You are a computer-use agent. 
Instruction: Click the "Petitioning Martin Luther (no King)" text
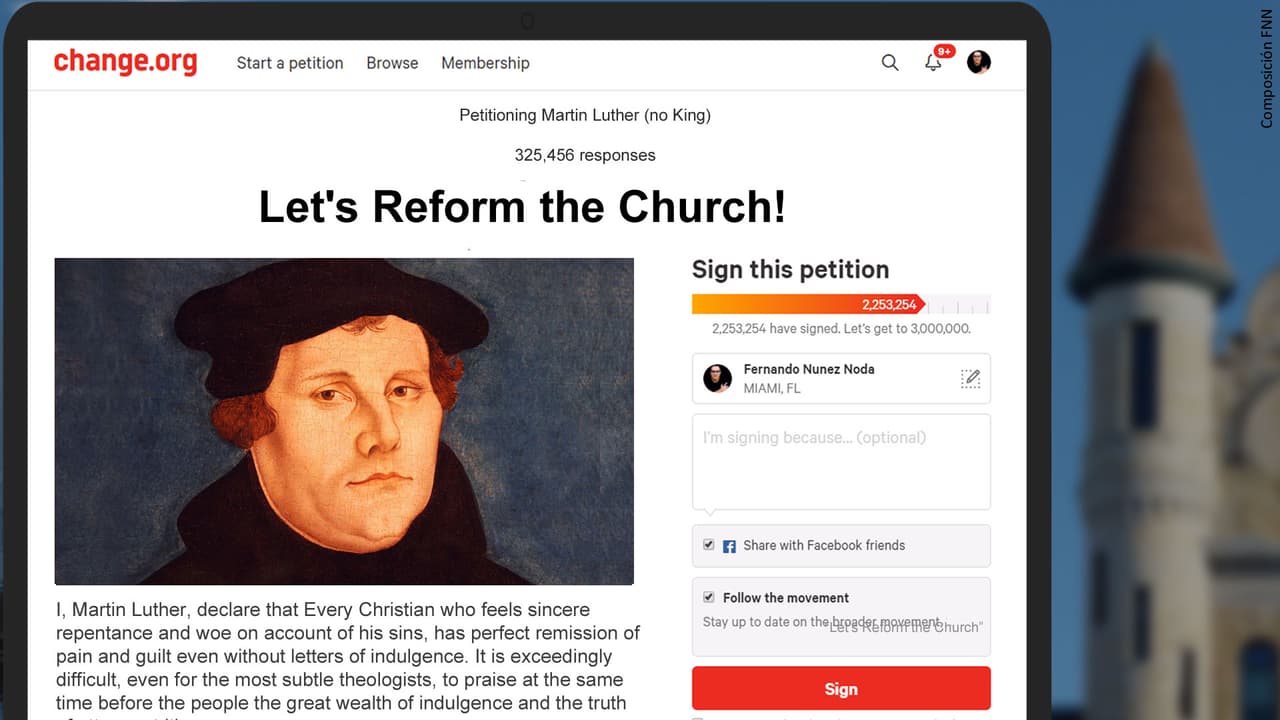[x=585, y=115]
